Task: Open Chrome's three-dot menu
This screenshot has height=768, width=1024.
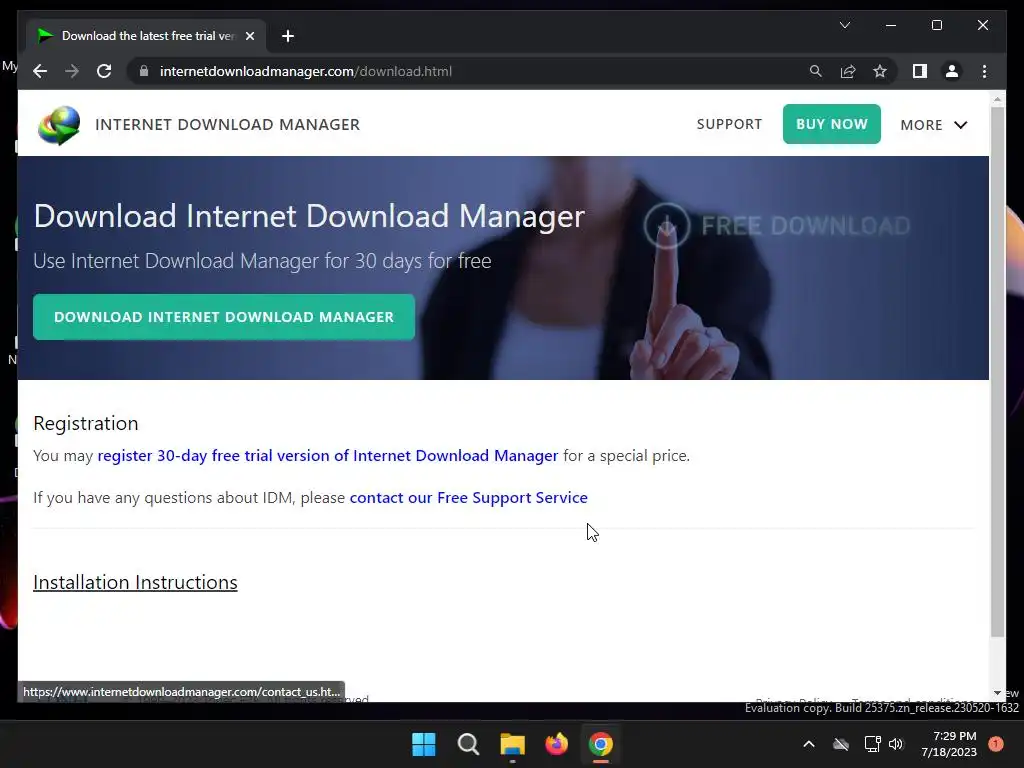Action: click(x=984, y=71)
